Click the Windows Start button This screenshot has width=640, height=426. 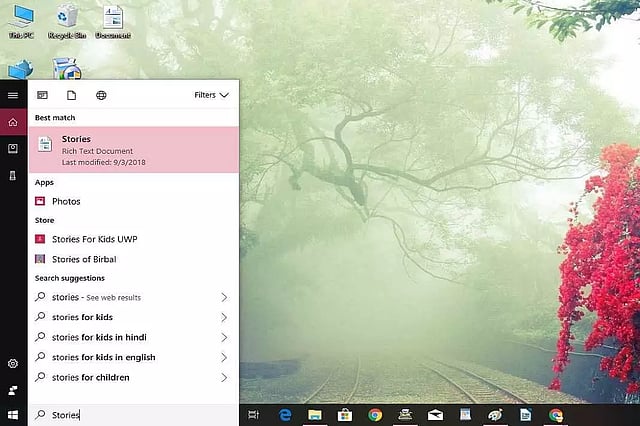[x=13, y=414]
